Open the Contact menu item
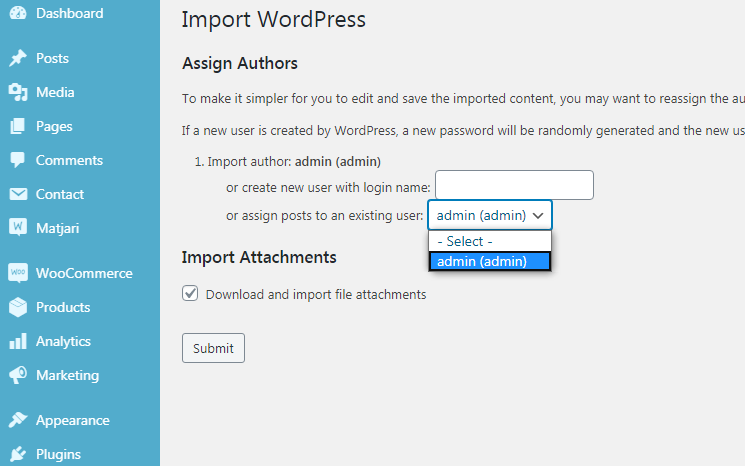The height and width of the screenshot is (466, 745). 60,194
